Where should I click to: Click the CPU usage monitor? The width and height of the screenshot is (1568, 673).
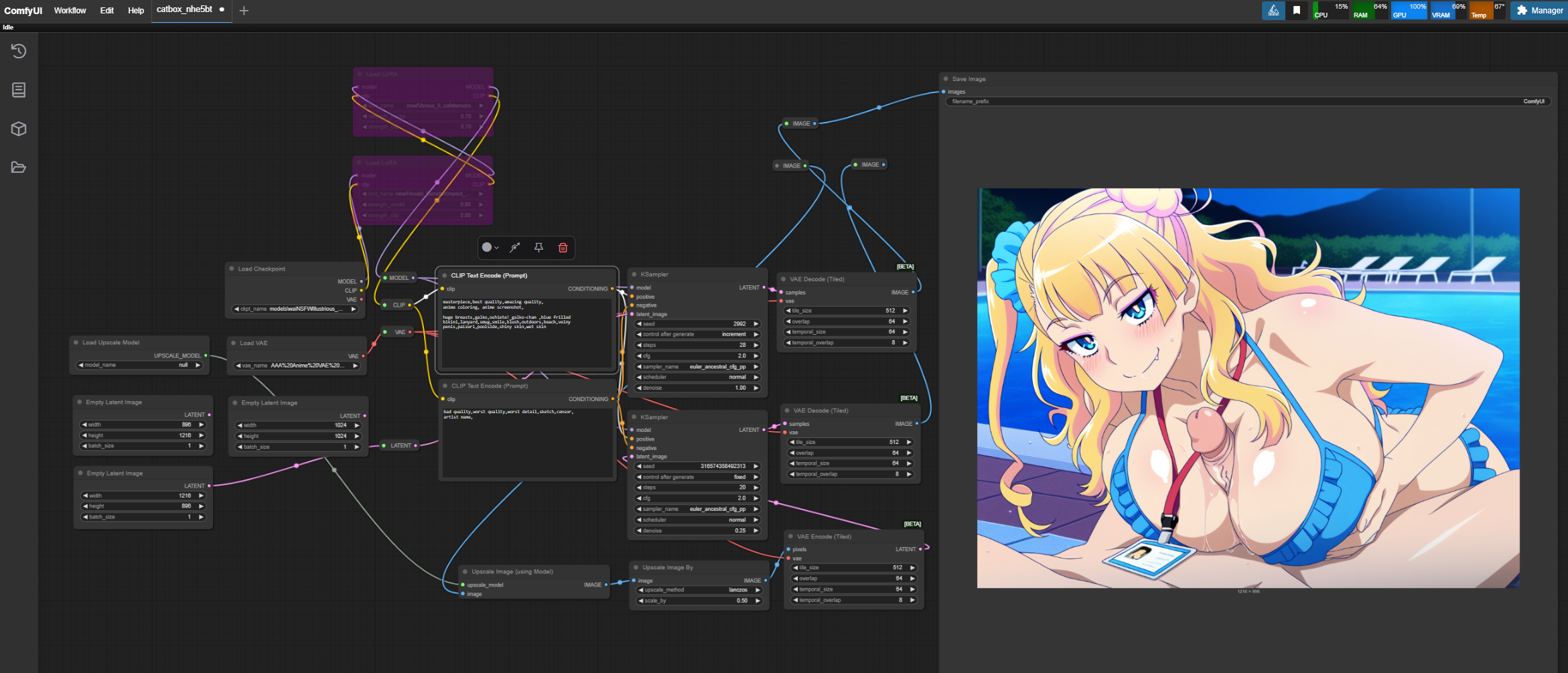click(1331, 10)
